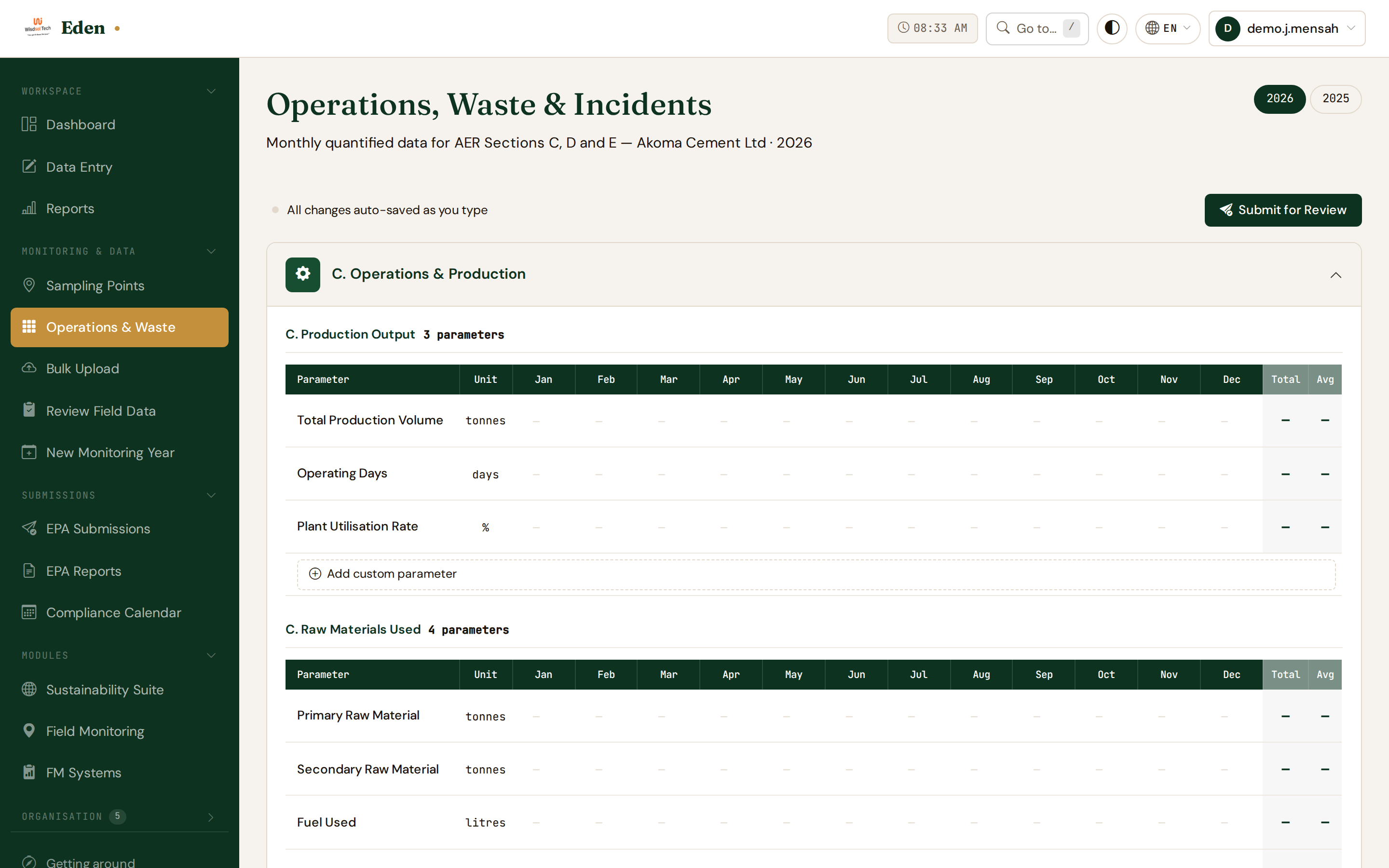Click the Reports bar chart icon

click(29, 208)
